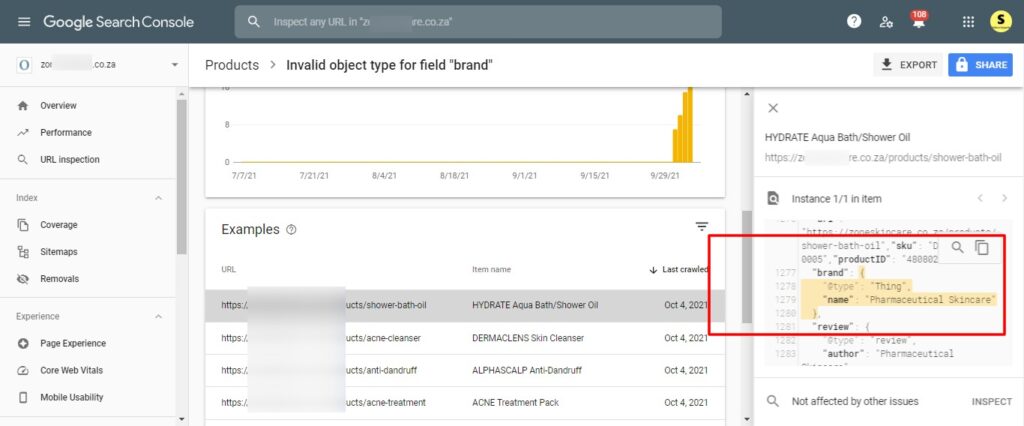This screenshot has width=1024, height=426.
Task: Click Products breadcrumb link
Action: [232, 65]
